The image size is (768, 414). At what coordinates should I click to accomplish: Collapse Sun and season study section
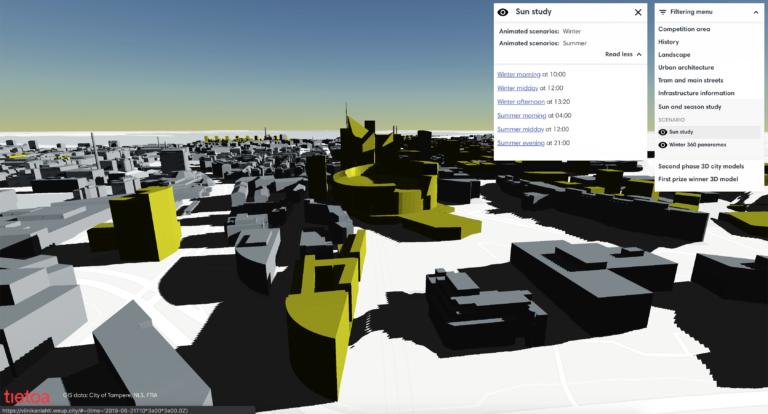click(x=689, y=106)
